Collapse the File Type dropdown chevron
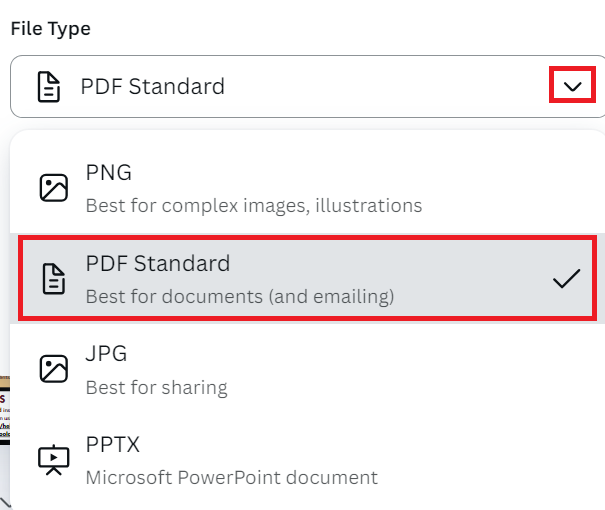605x510 pixels. coord(572,86)
